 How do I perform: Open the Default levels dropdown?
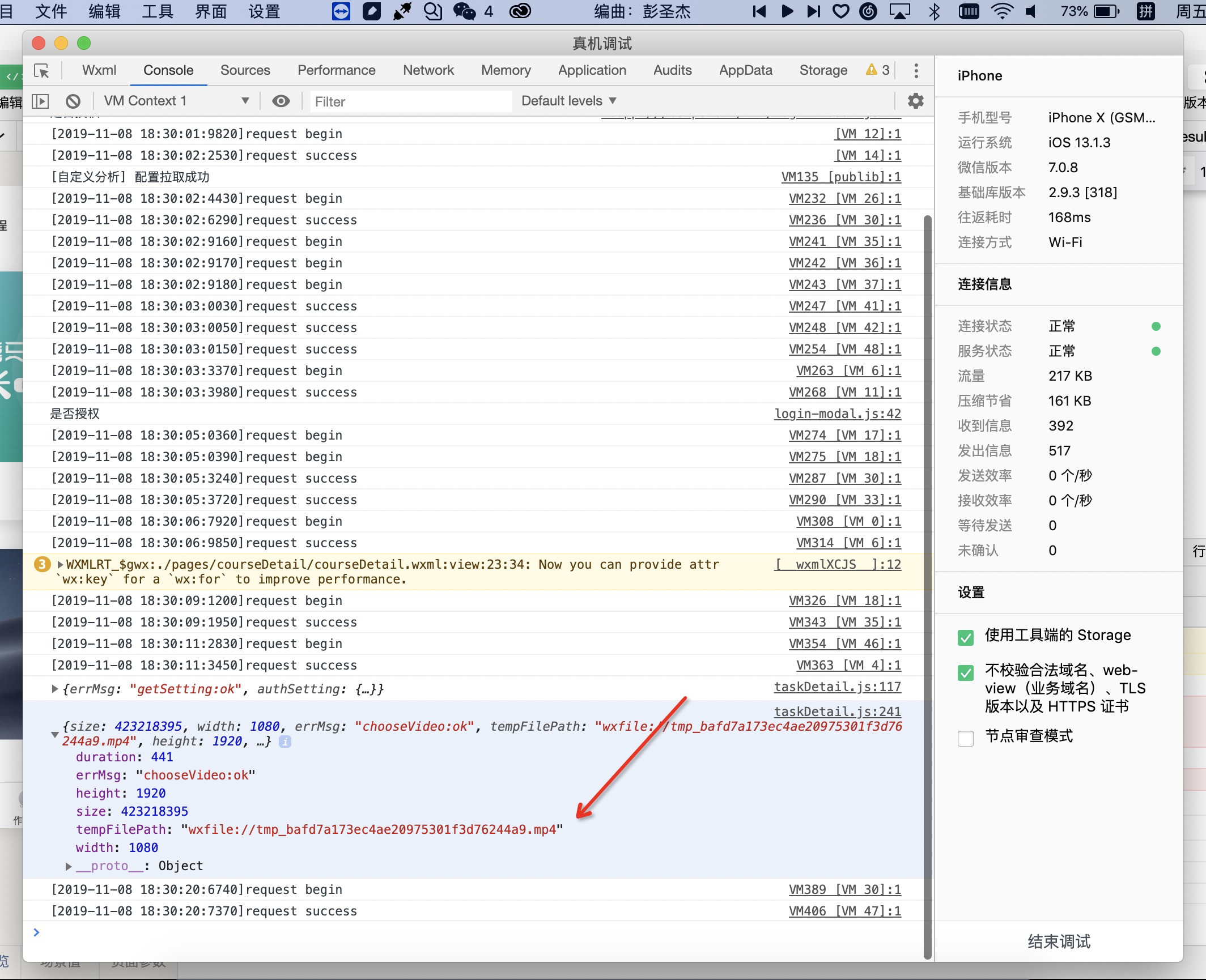point(568,101)
